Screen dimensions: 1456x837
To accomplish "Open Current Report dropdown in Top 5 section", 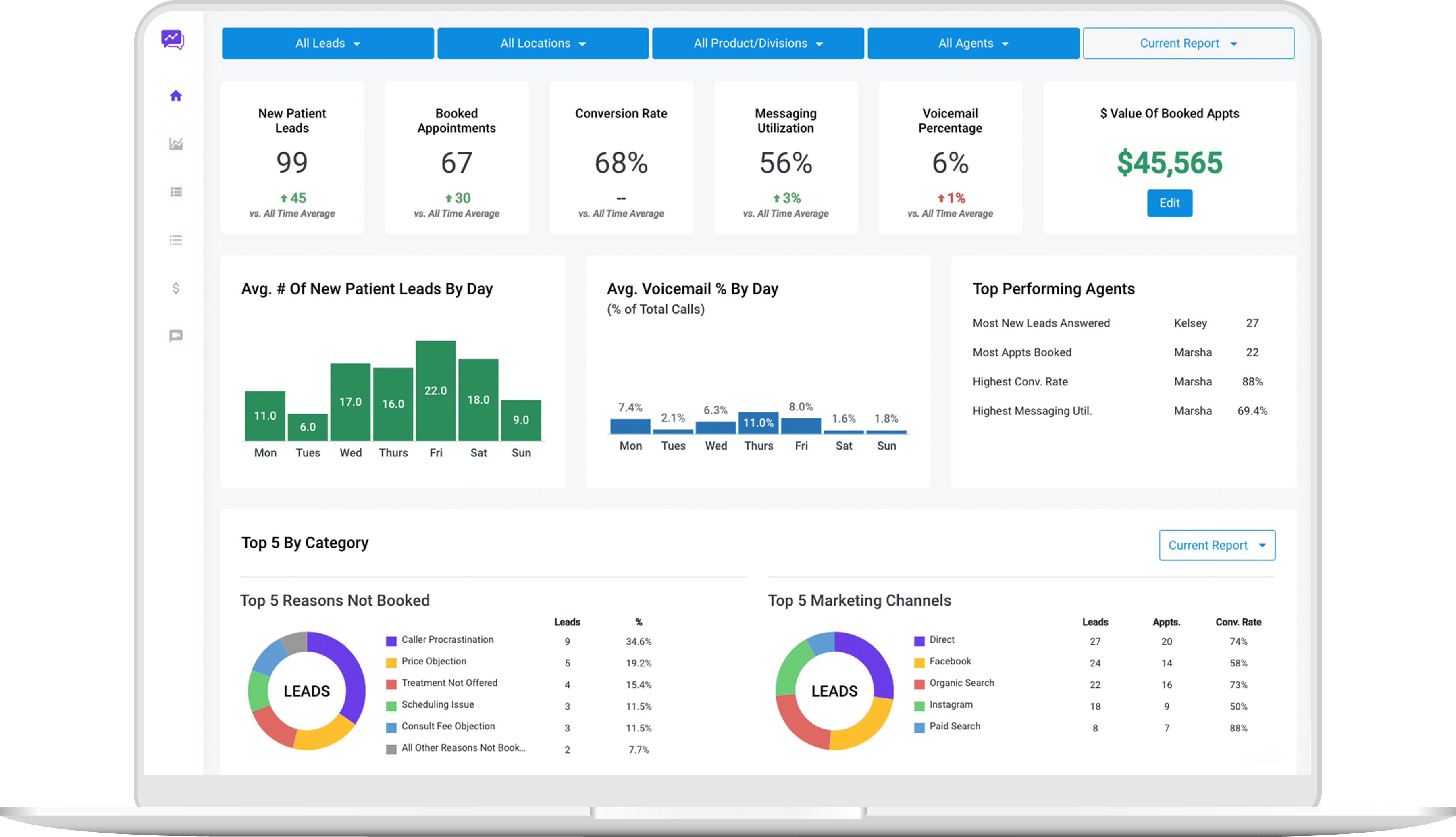I will tap(1217, 545).
